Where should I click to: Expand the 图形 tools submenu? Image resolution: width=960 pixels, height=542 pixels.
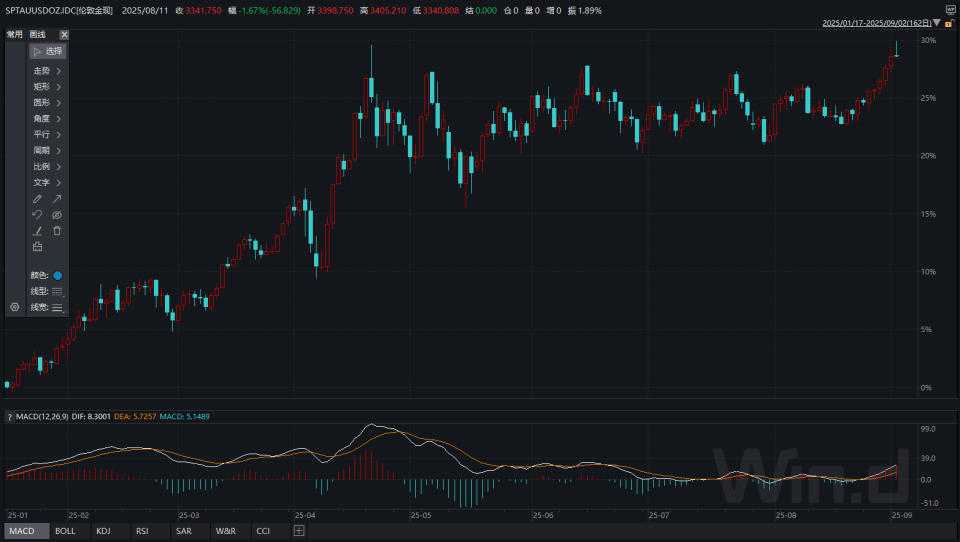click(x=48, y=103)
